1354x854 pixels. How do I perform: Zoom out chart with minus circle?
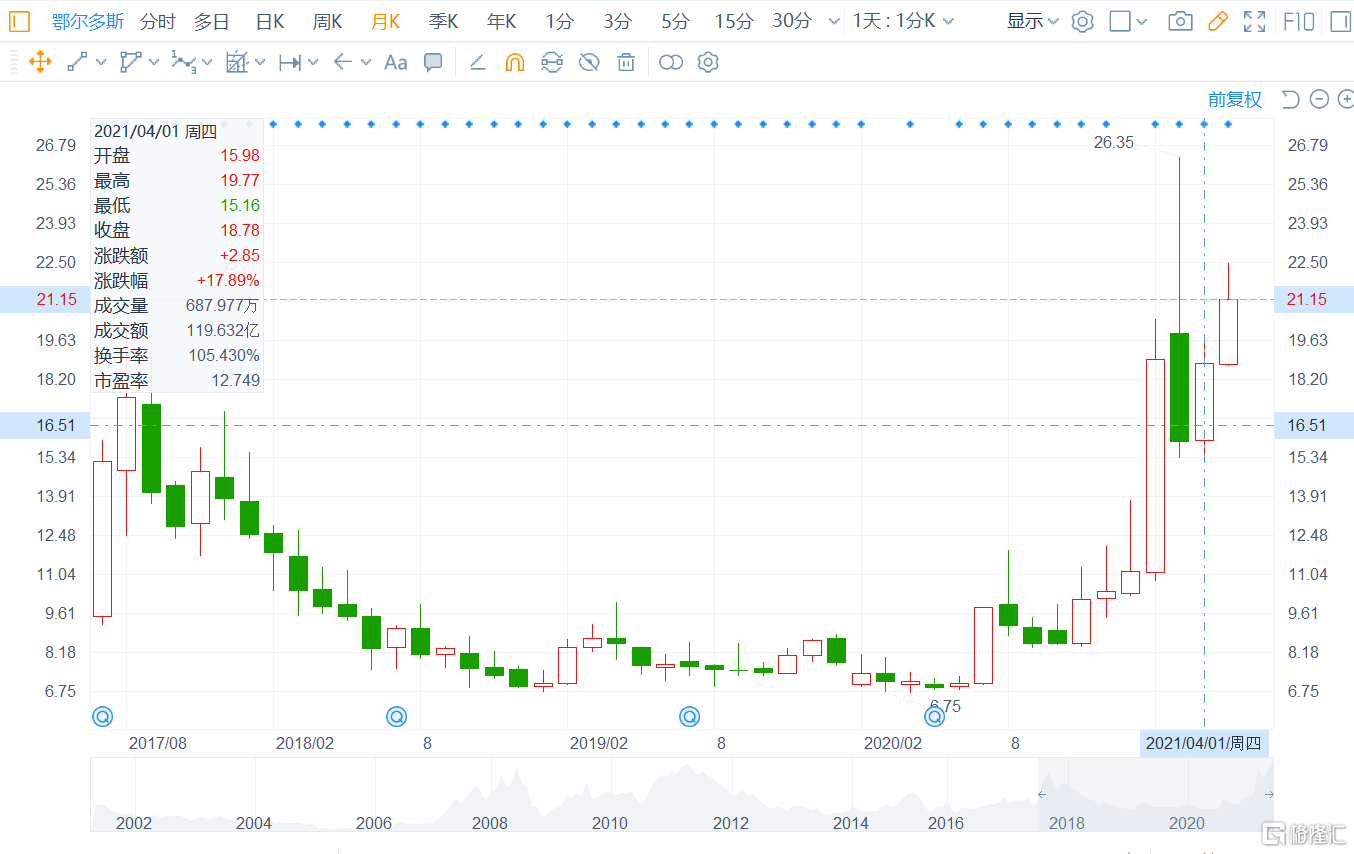(x=1319, y=99)
